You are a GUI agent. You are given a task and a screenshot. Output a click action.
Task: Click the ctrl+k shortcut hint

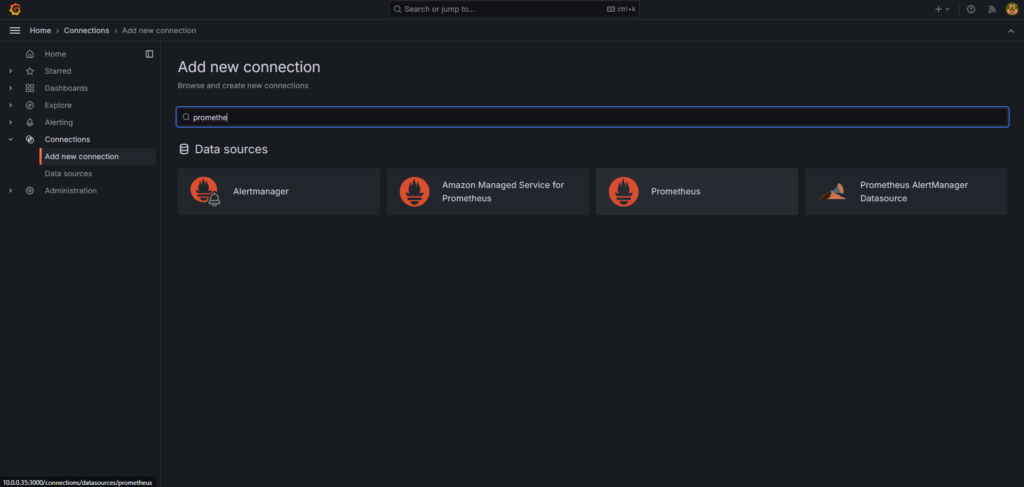(x=621, y=9)
